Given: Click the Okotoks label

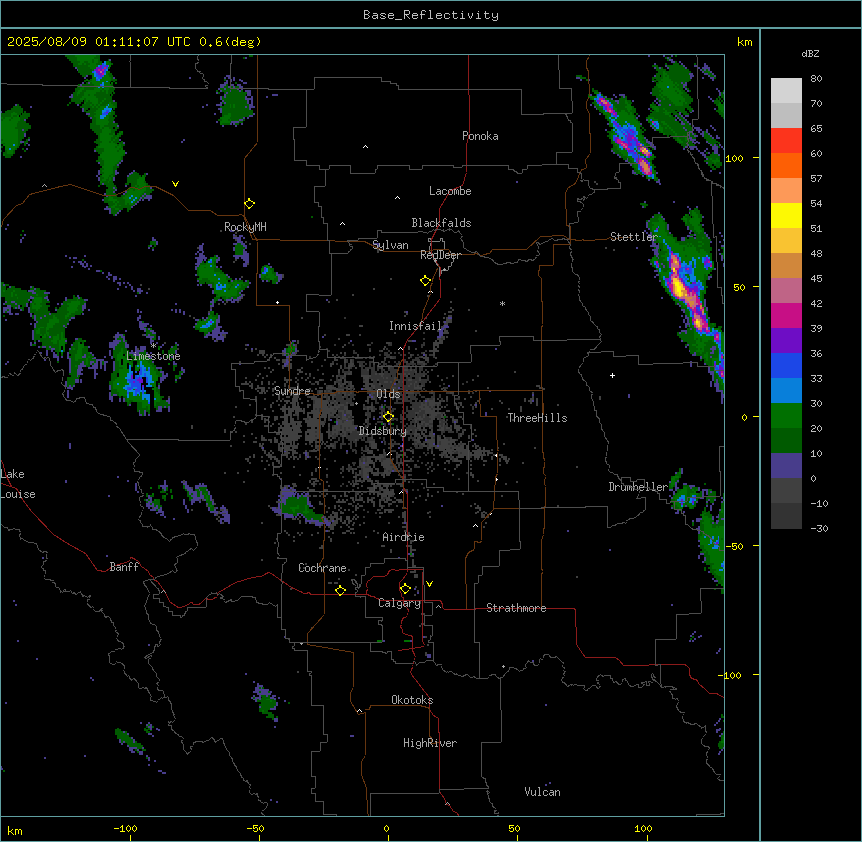Looking at the screenshot, I should click(412, 700).
